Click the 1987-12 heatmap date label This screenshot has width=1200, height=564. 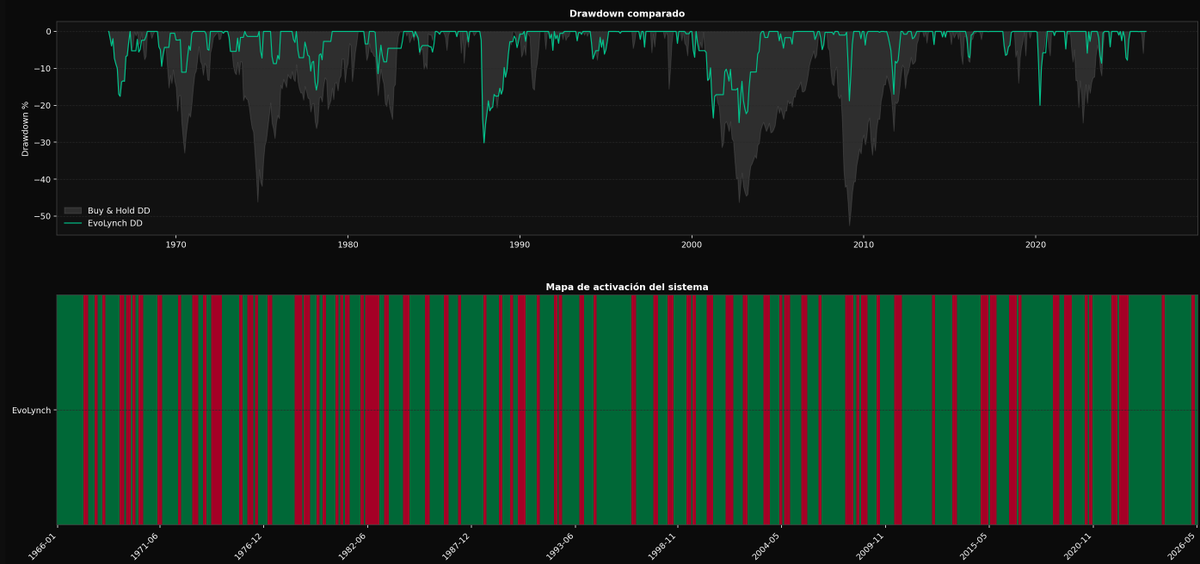pos(457,545)
